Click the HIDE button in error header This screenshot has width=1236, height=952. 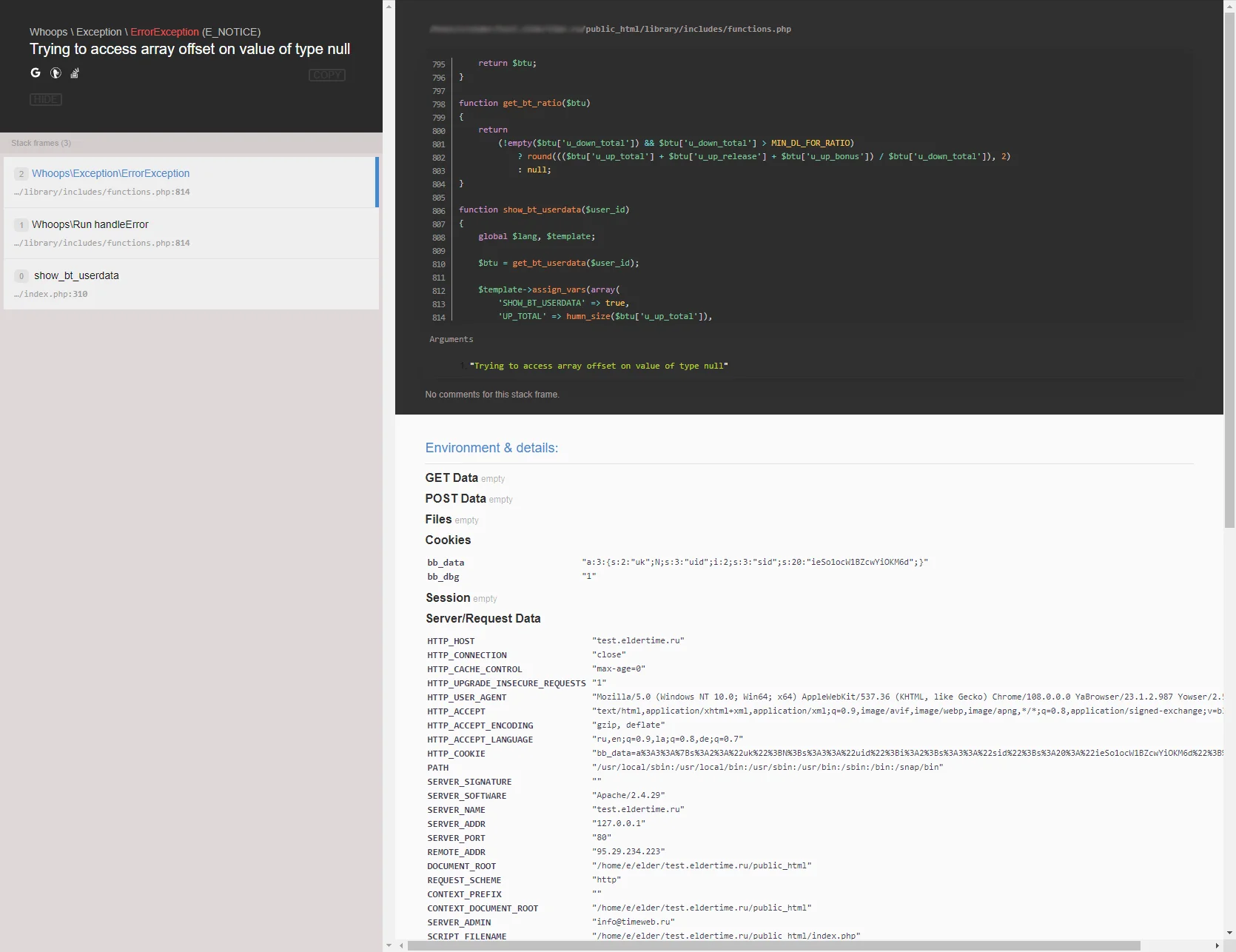click(x=46, y=99)
